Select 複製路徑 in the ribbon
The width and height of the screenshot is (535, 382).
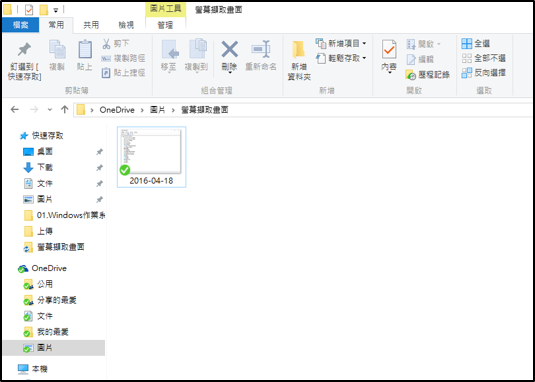point(124,58)
